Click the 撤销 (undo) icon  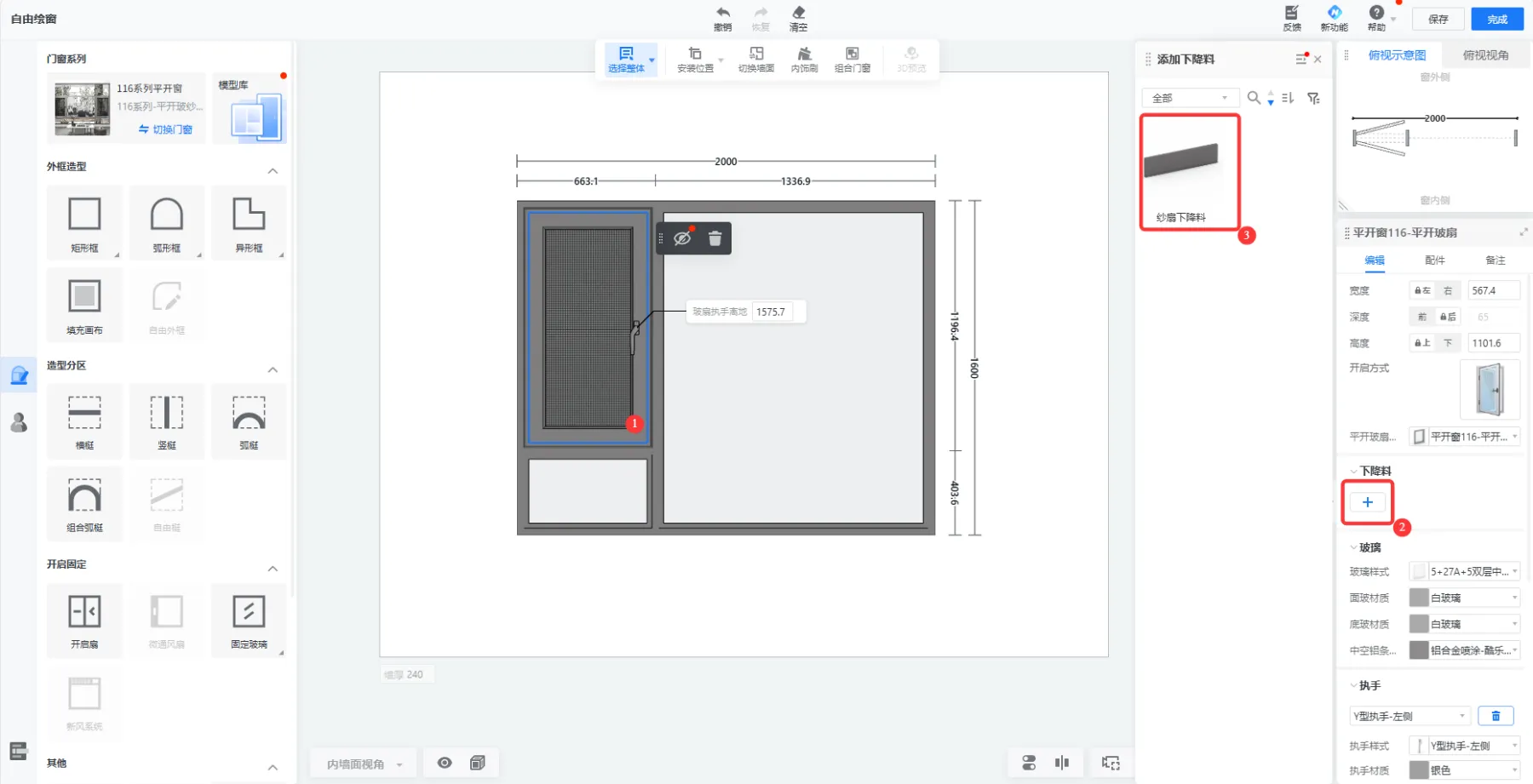pyautogui.click(x=722, y=14)
